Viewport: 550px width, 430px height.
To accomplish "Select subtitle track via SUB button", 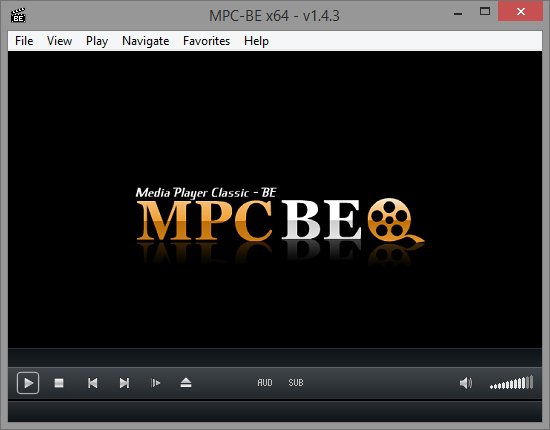I will [x=296, y=383].
